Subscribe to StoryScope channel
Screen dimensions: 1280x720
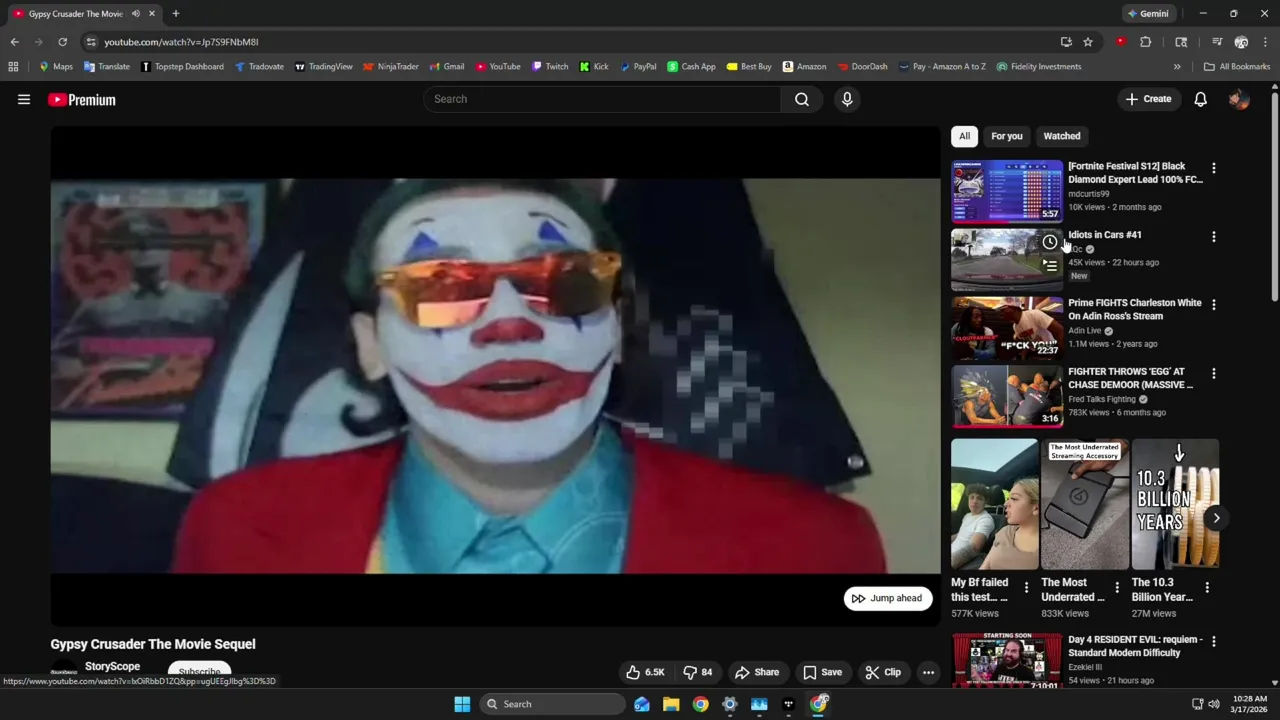pyautogui.click(x=199, y=672)
